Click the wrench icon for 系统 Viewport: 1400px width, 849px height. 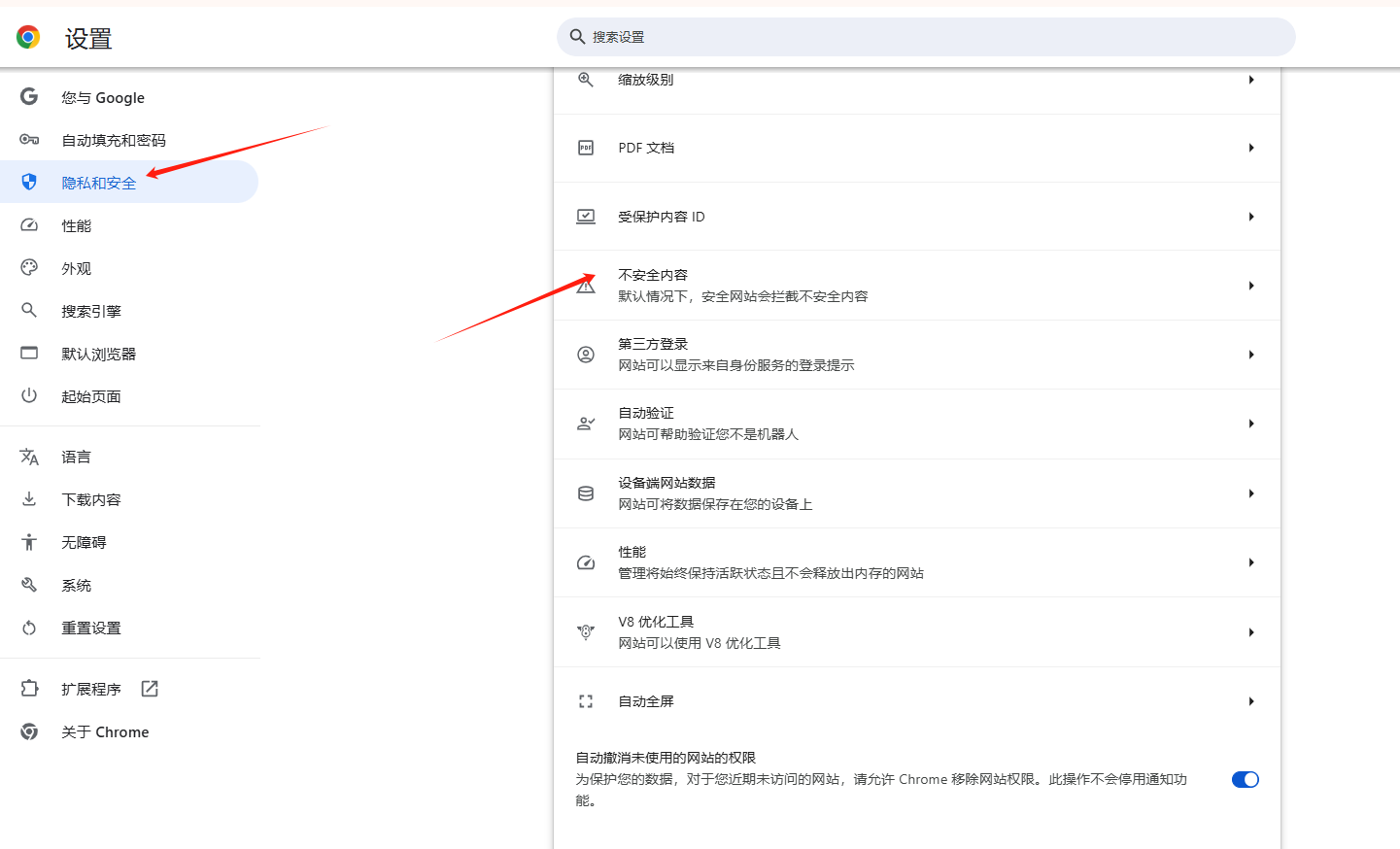pos(29,585)
